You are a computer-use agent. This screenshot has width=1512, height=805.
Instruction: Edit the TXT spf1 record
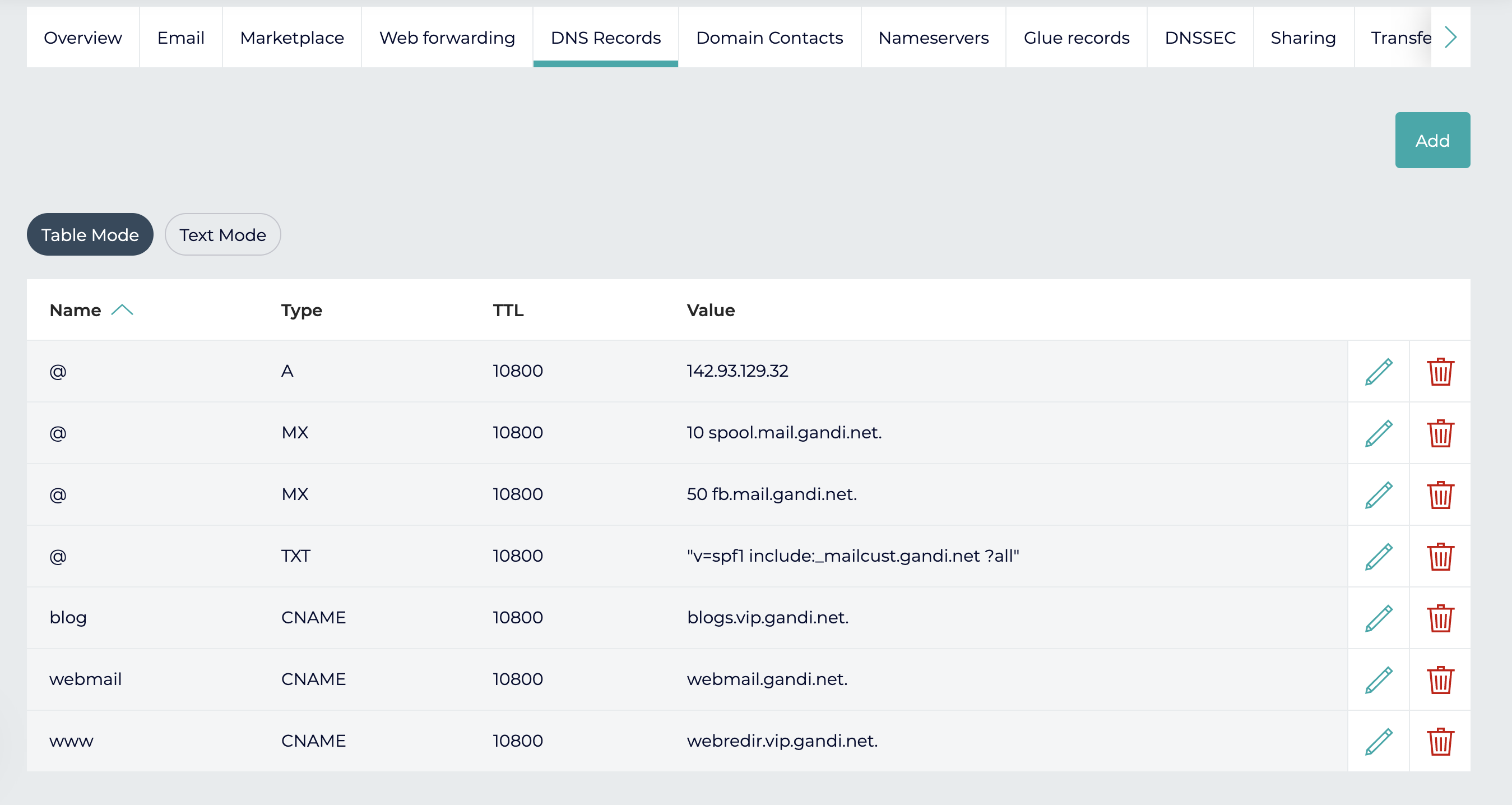pyautogui.click(x=1378, y=557)
